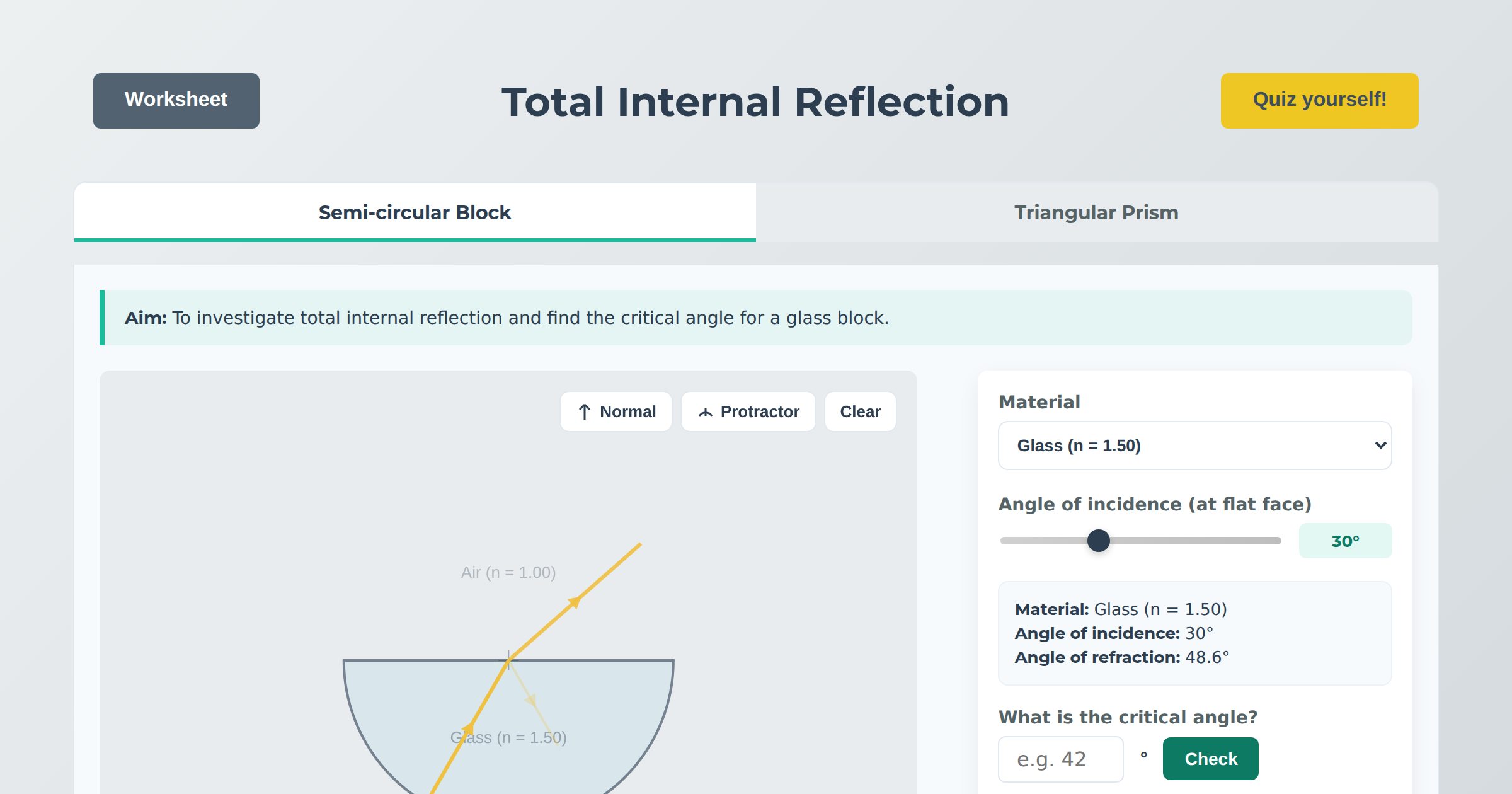The height and width of the screenshot is (794, 1512).
Task: Click the Material heading label
Action: pos(1039,402)
